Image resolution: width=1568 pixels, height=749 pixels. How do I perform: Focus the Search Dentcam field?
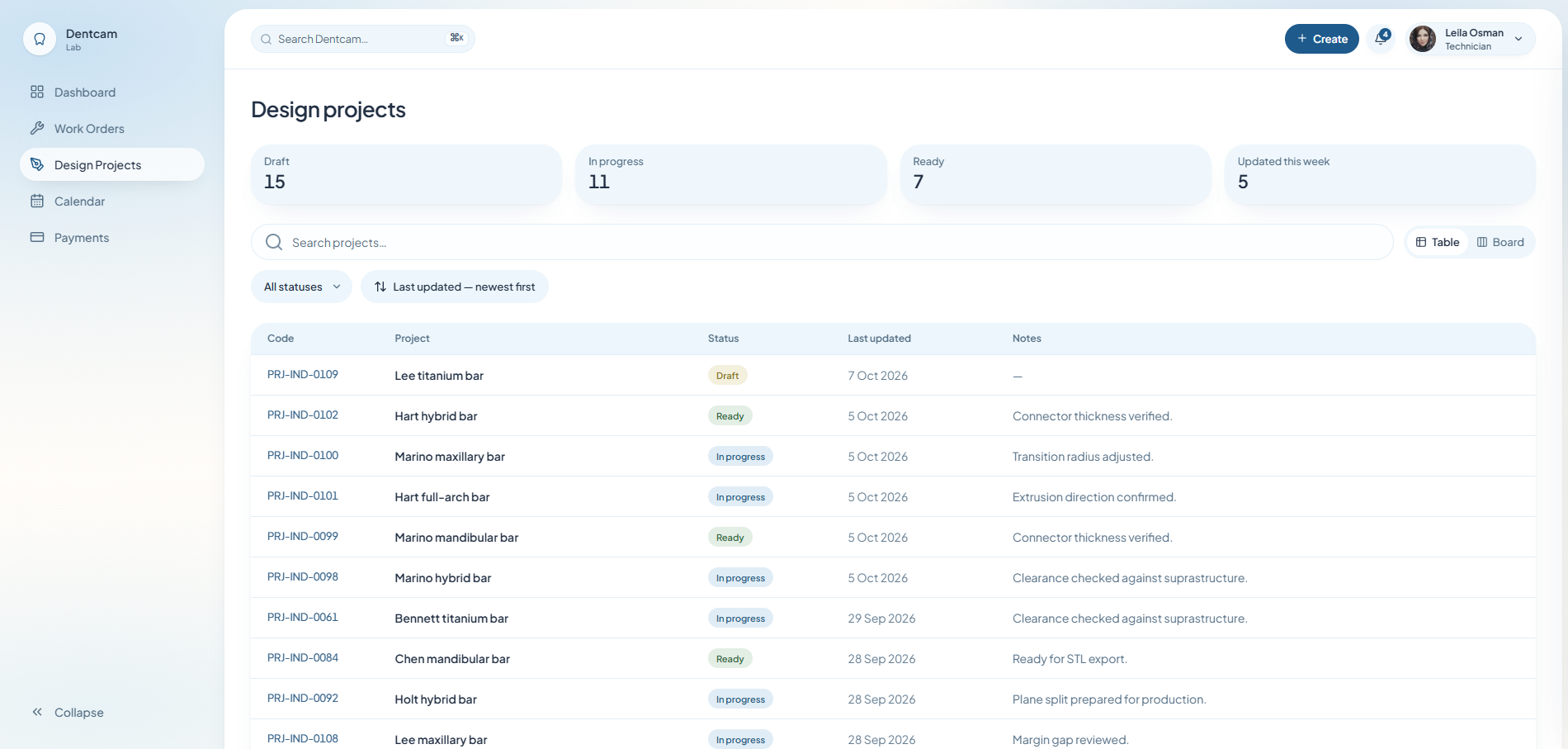363,39
